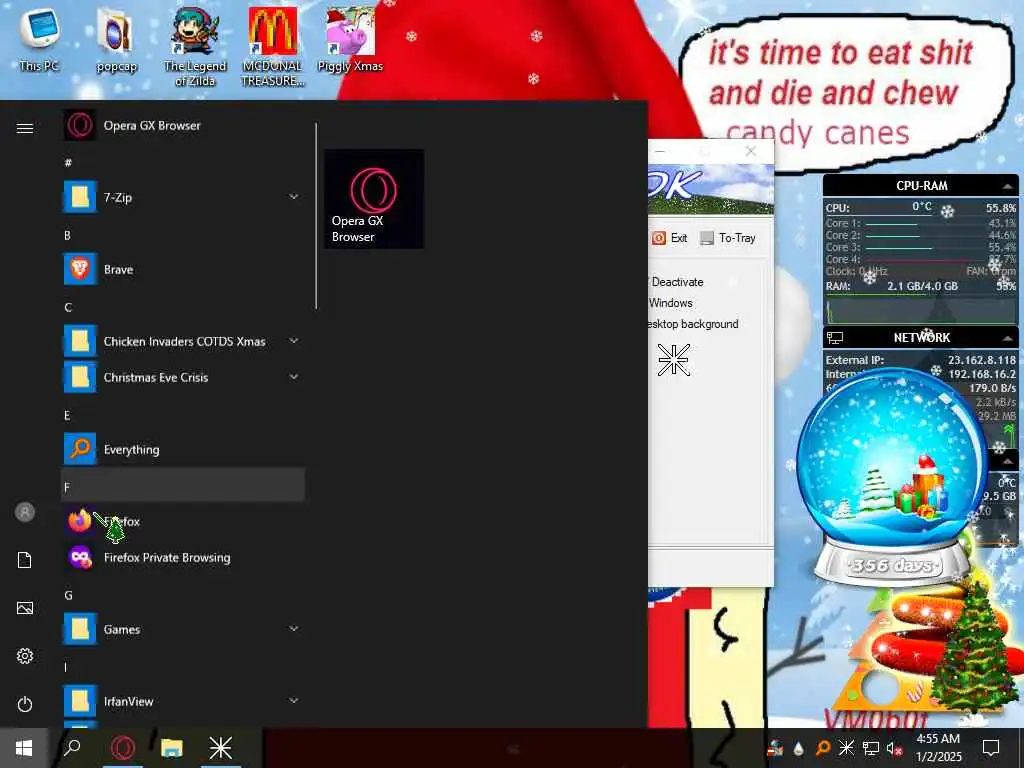Open the Brave browser entry
The image size is (1024, 768).
tap(183, 269)
